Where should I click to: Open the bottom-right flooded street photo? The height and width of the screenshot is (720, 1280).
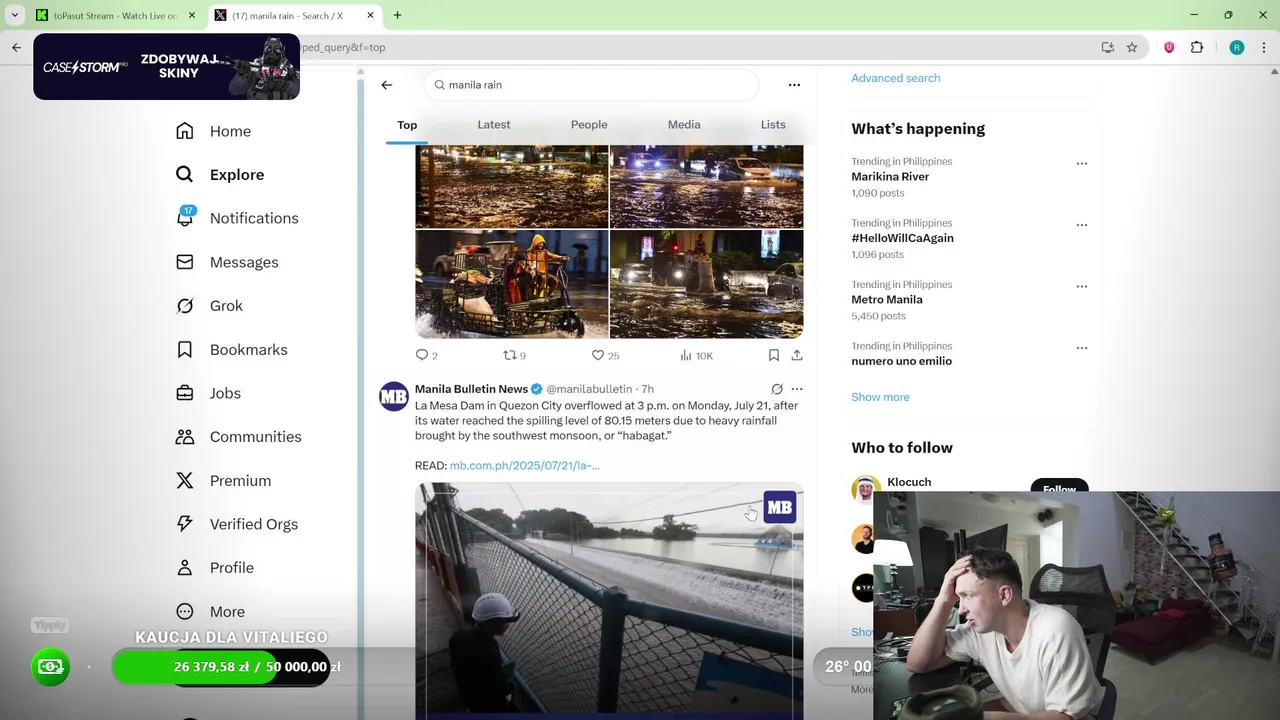coord(706,284)
